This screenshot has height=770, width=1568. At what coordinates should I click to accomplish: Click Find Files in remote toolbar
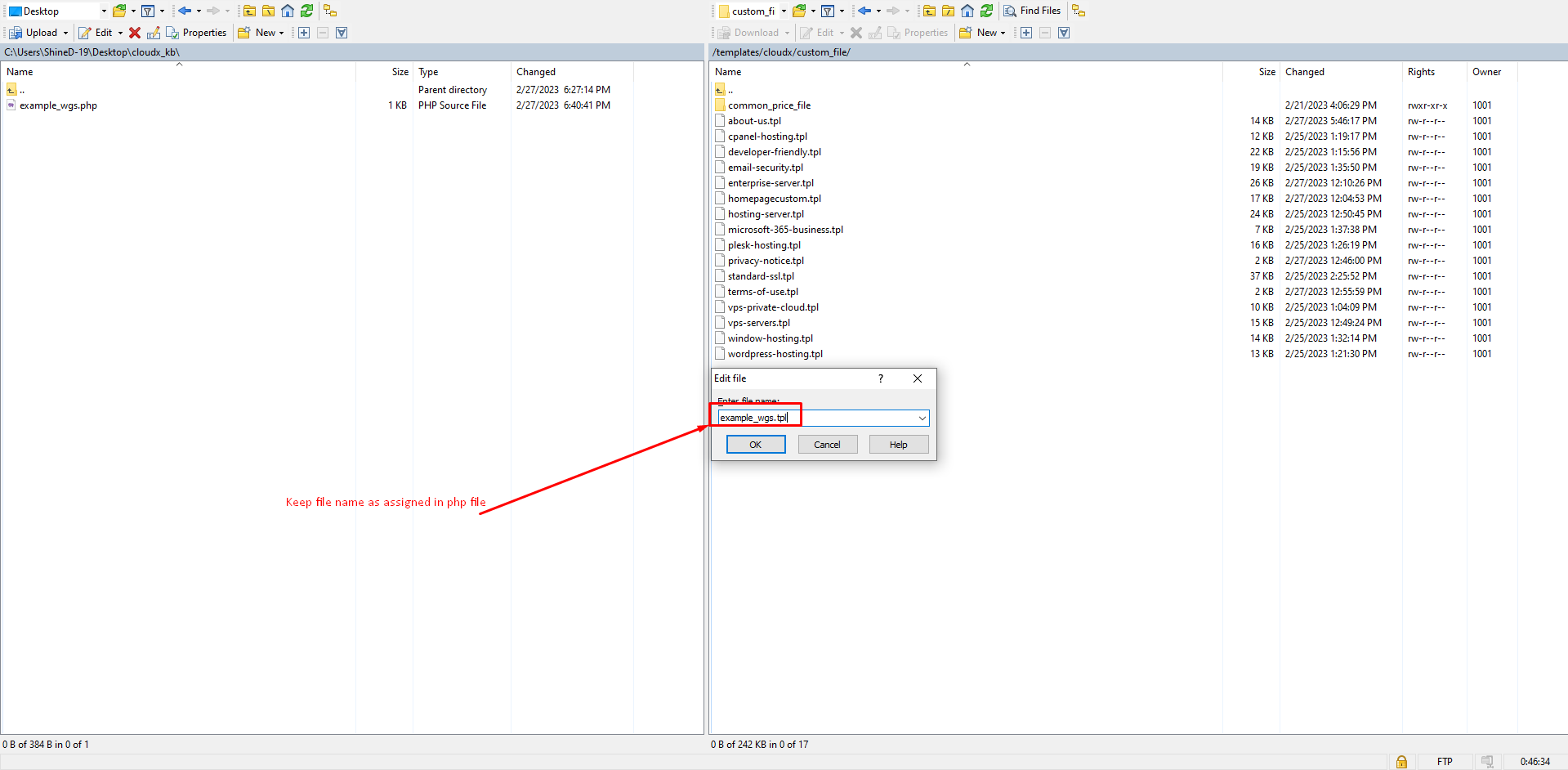coord(1032,11)
